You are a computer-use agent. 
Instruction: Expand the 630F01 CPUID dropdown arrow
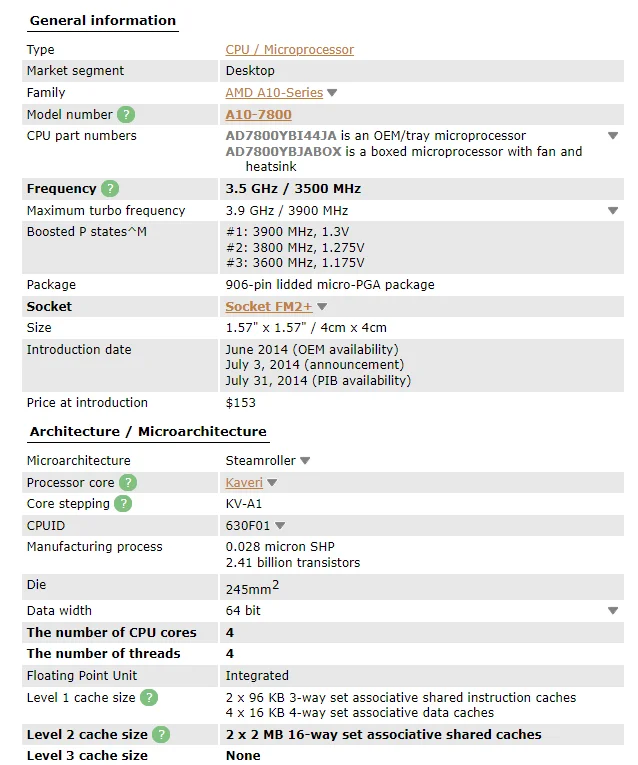[x=281, y=526]
